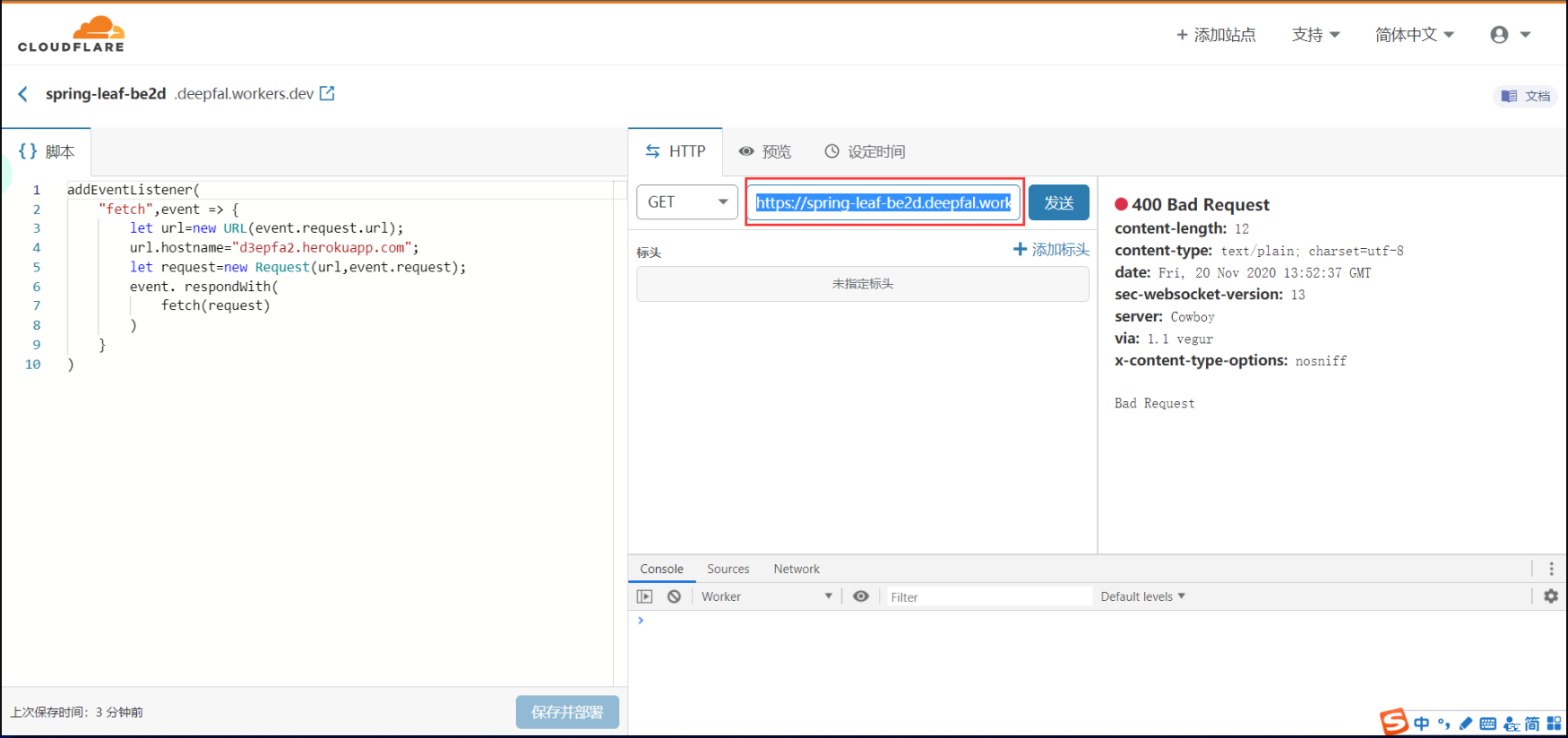
Task: Click the 未指定标头 headers box
Action: [x=863, y=284]
